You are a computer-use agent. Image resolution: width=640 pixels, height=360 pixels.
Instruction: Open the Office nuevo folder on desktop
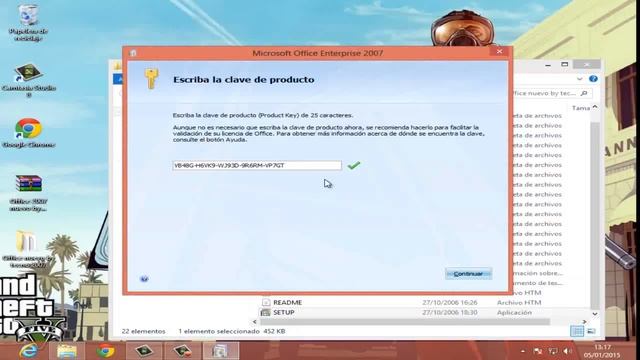coord(27,249)
